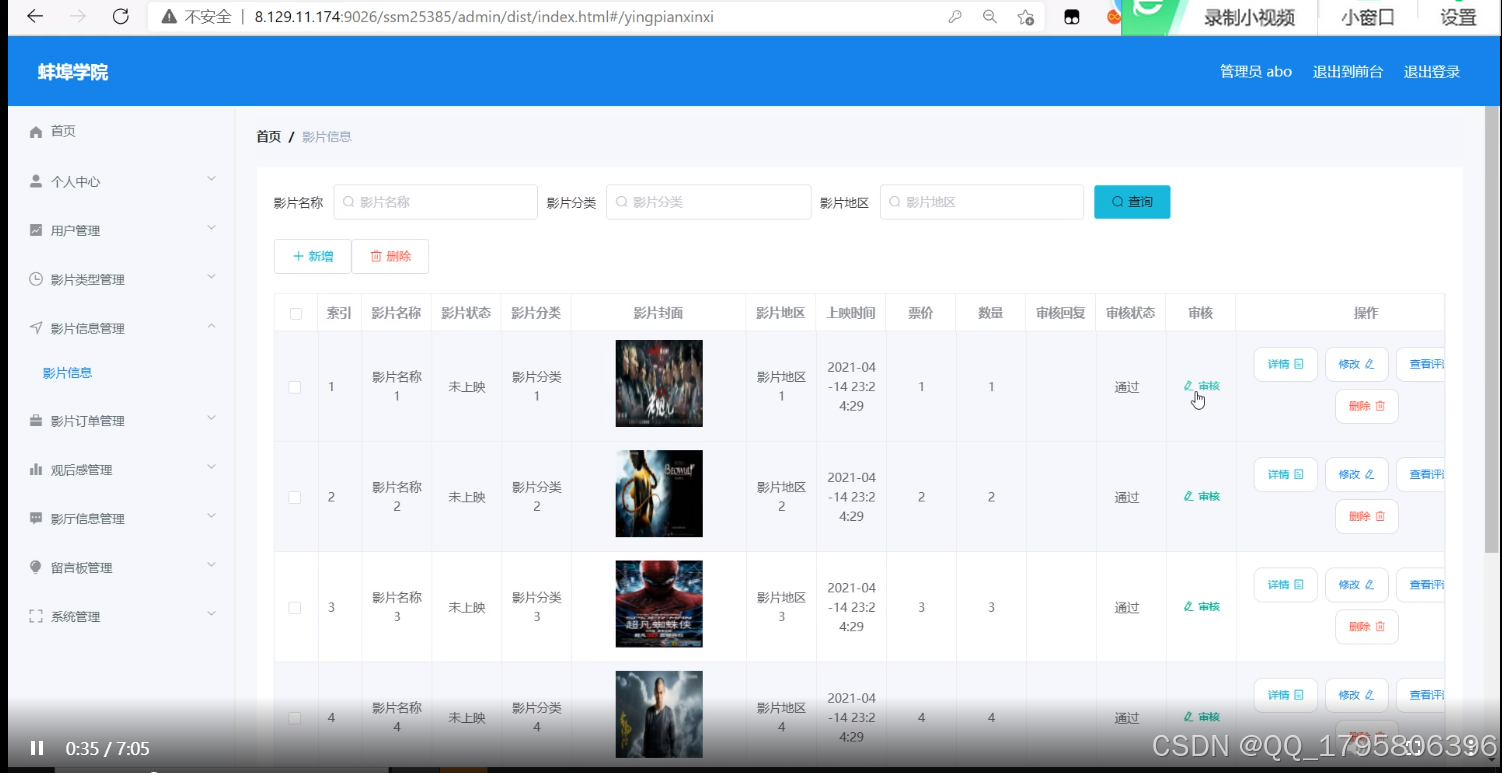Viewport: 1502px width, 773px height.
Task: Click the clock icon for 影片类型管理
Action: pyautogui.click(x=36, y=279)
